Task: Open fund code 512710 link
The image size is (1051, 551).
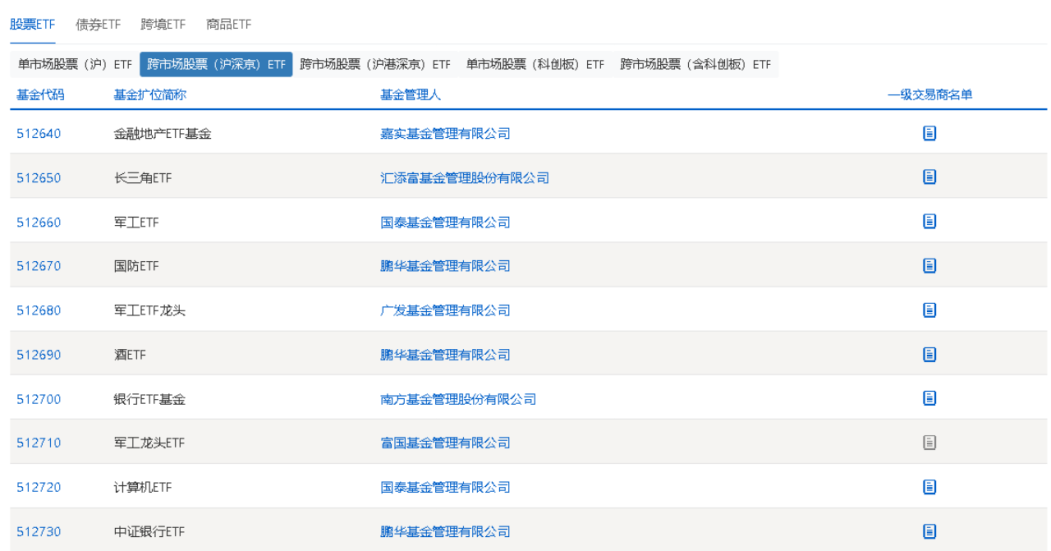Action: click(39, 443)
